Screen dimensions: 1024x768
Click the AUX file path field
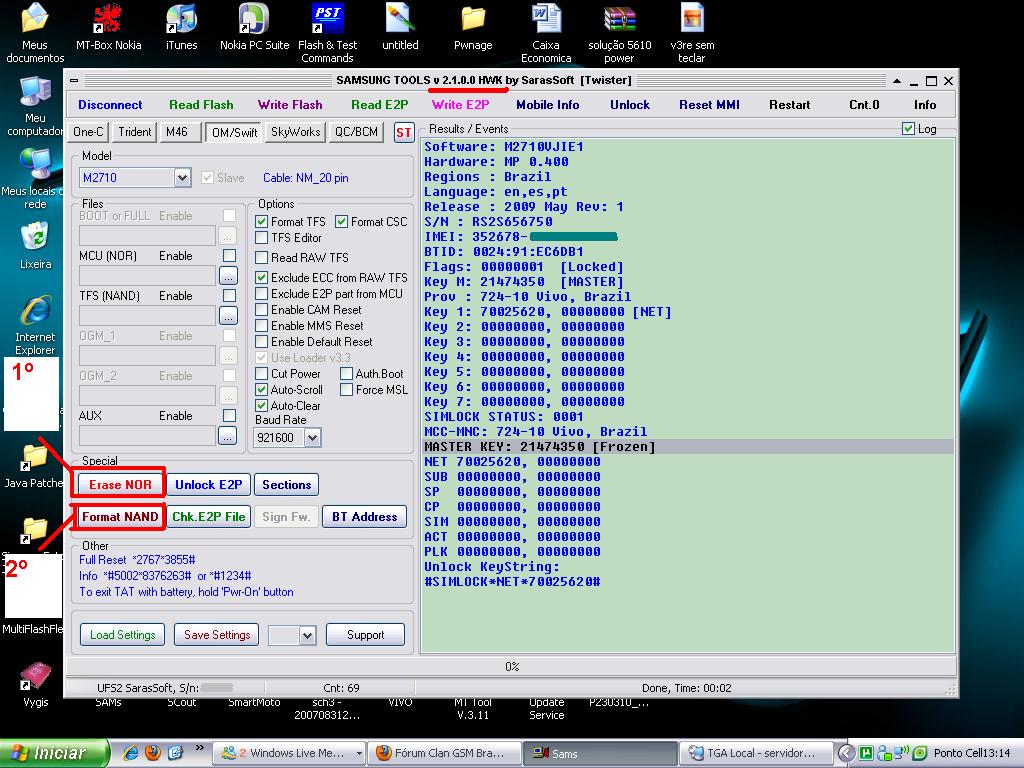(x=147, y=436)
